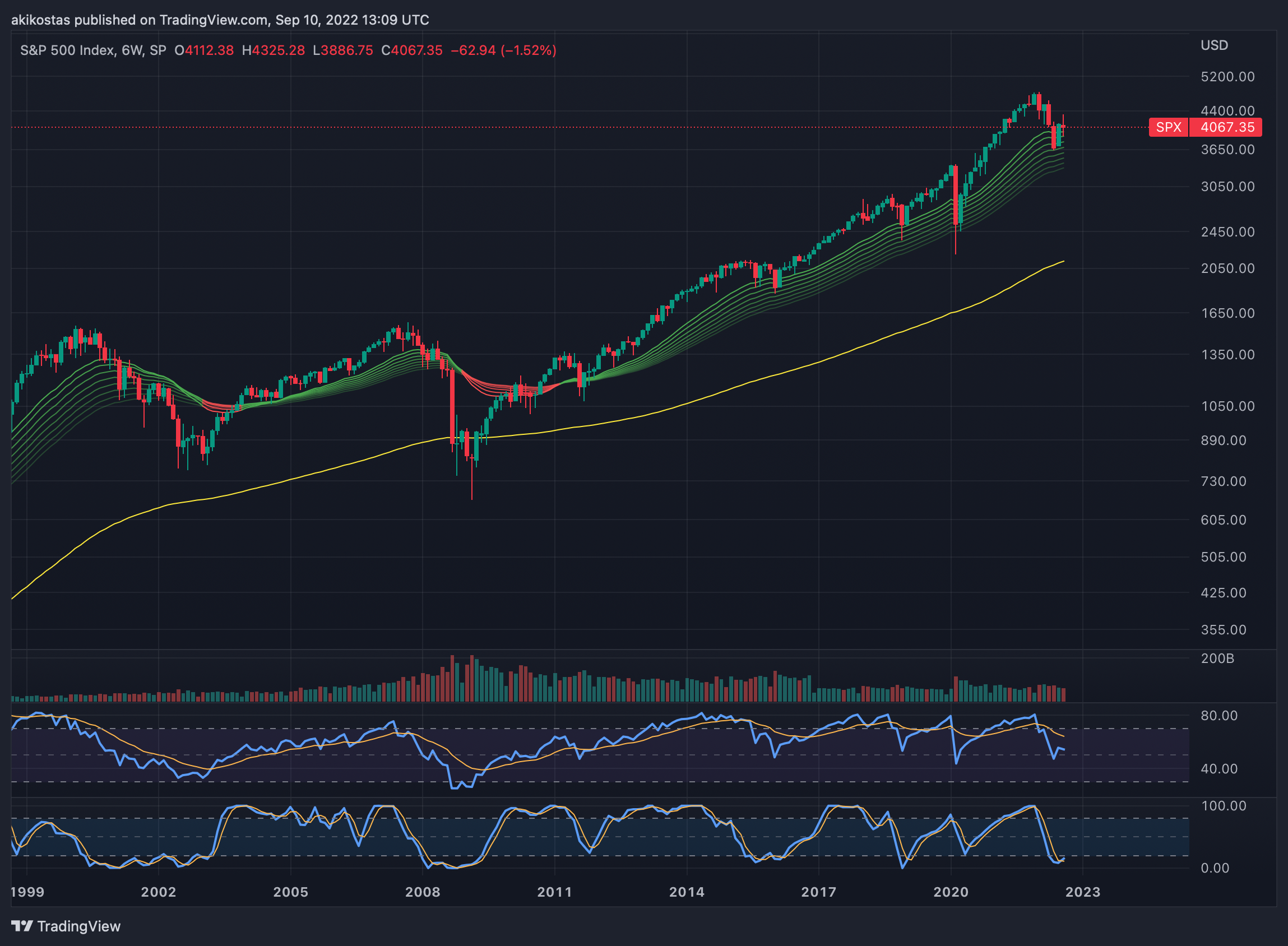Click the 0.00 stochastic axis label

[1215, 868]
